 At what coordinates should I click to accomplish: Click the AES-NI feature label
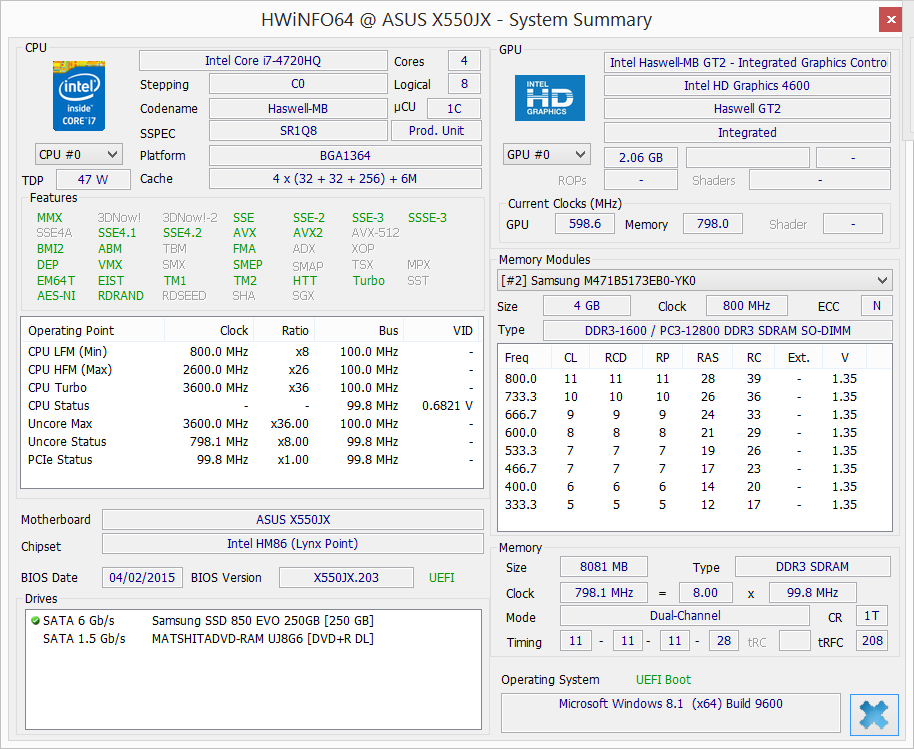pyautogui.click(x=57, y=296)
